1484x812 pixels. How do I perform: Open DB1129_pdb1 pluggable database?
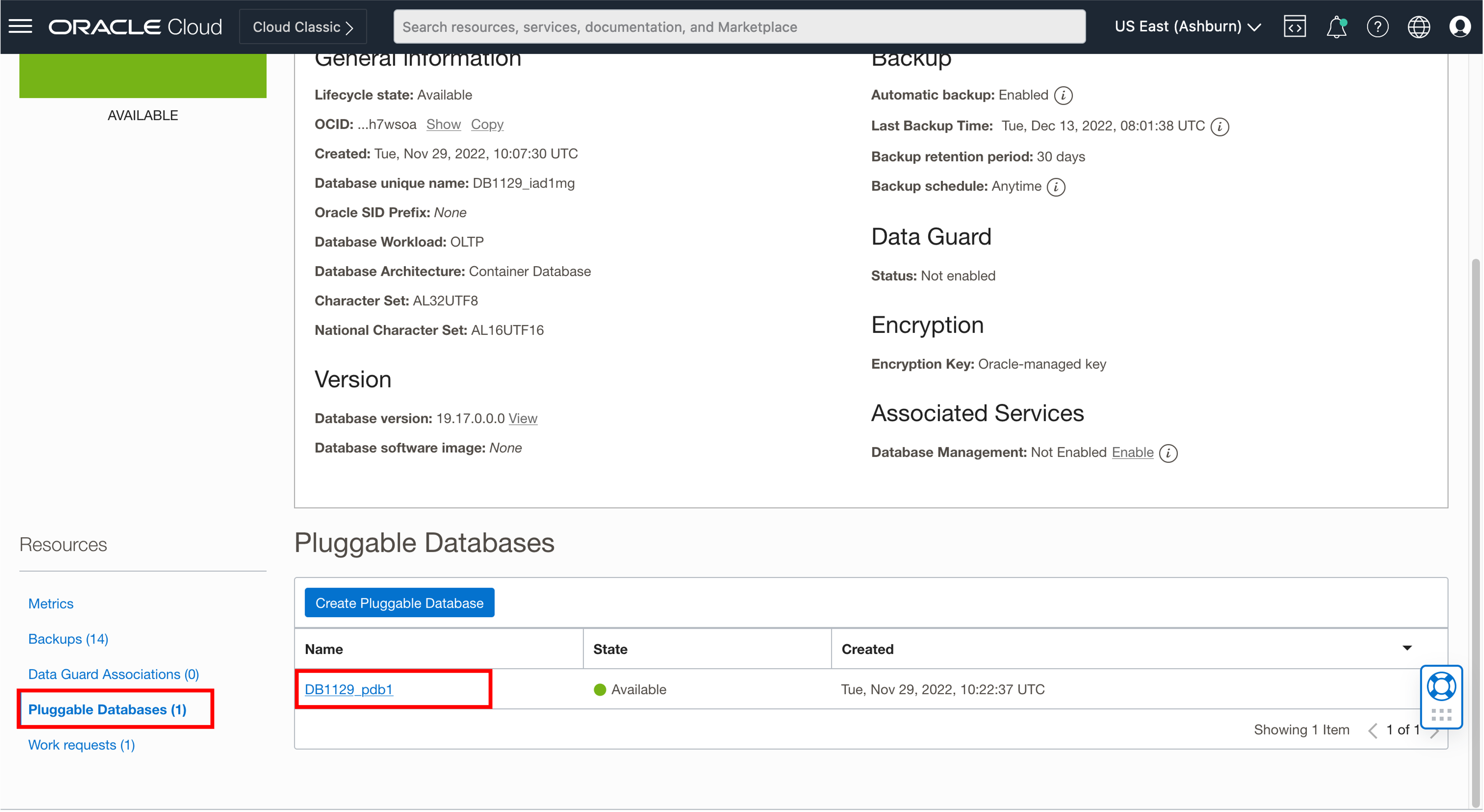(x=348, y=689)
